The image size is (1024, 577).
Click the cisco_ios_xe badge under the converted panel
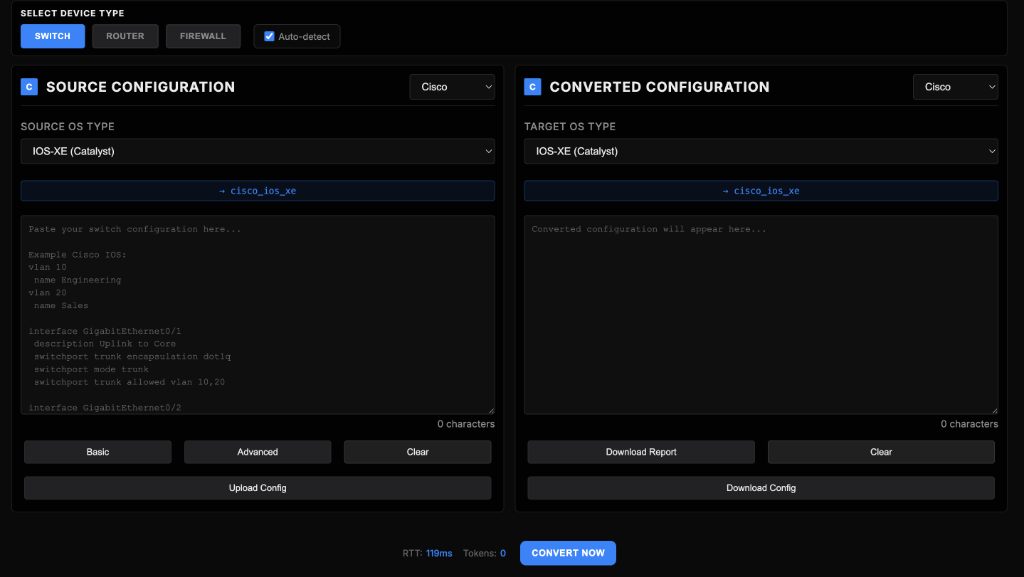tap(761, 190)
